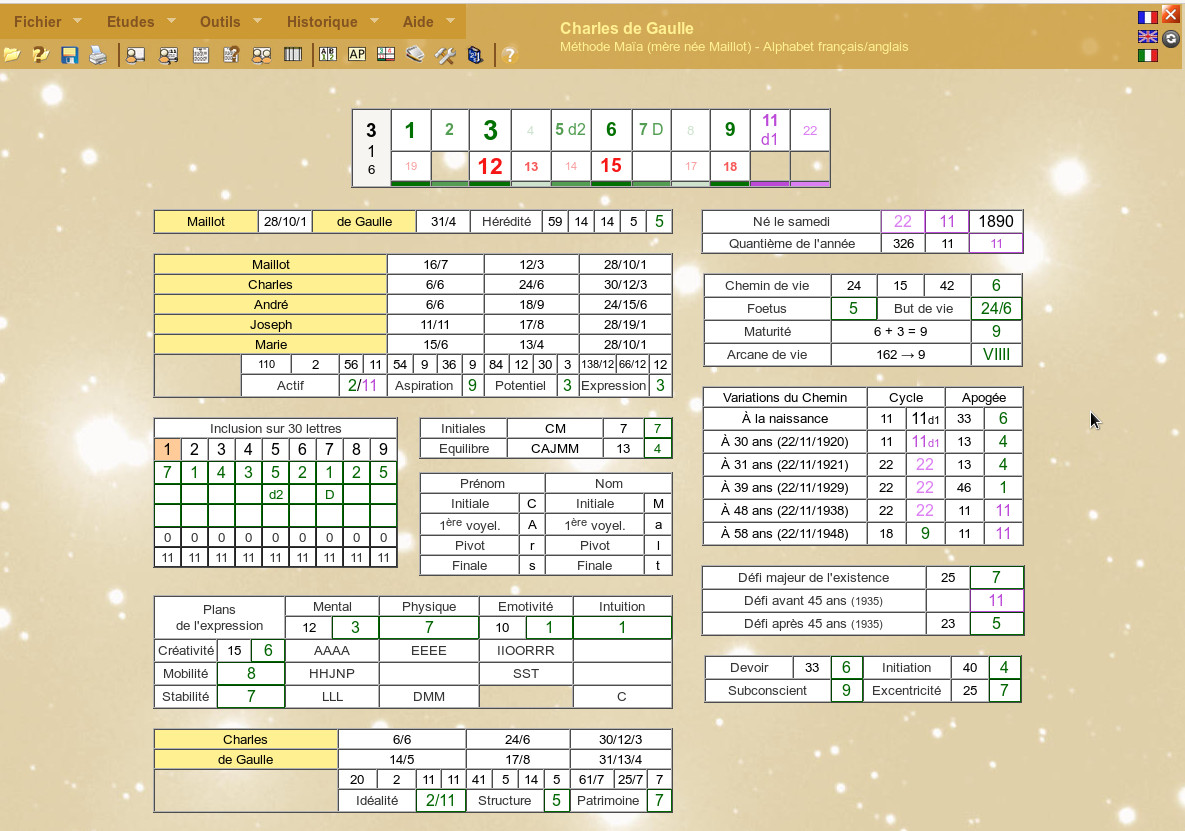This screenshot has height=831, width=1185.
Task: Click the round help question mark icon
Action: (509, 54)
